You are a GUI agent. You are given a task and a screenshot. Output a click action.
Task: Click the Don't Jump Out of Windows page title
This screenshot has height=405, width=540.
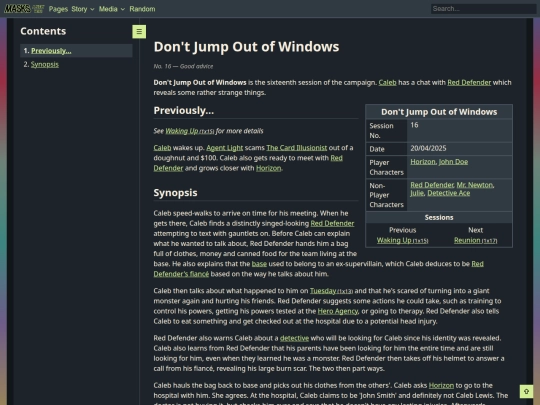coord(246,47)
